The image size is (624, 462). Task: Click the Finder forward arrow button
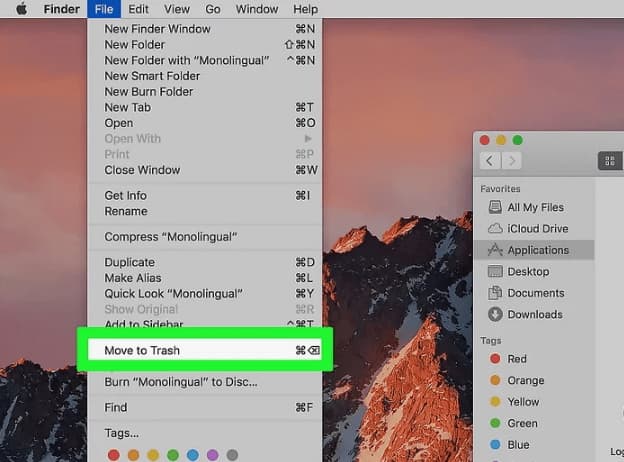tap(511, 160)
